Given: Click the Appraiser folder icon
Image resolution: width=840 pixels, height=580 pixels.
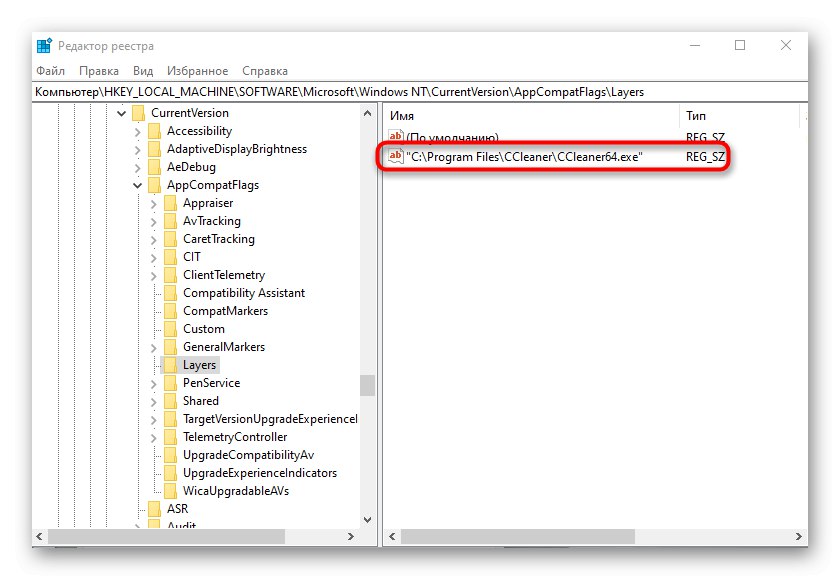Looking at the screenshot, I should click(170, 203).
